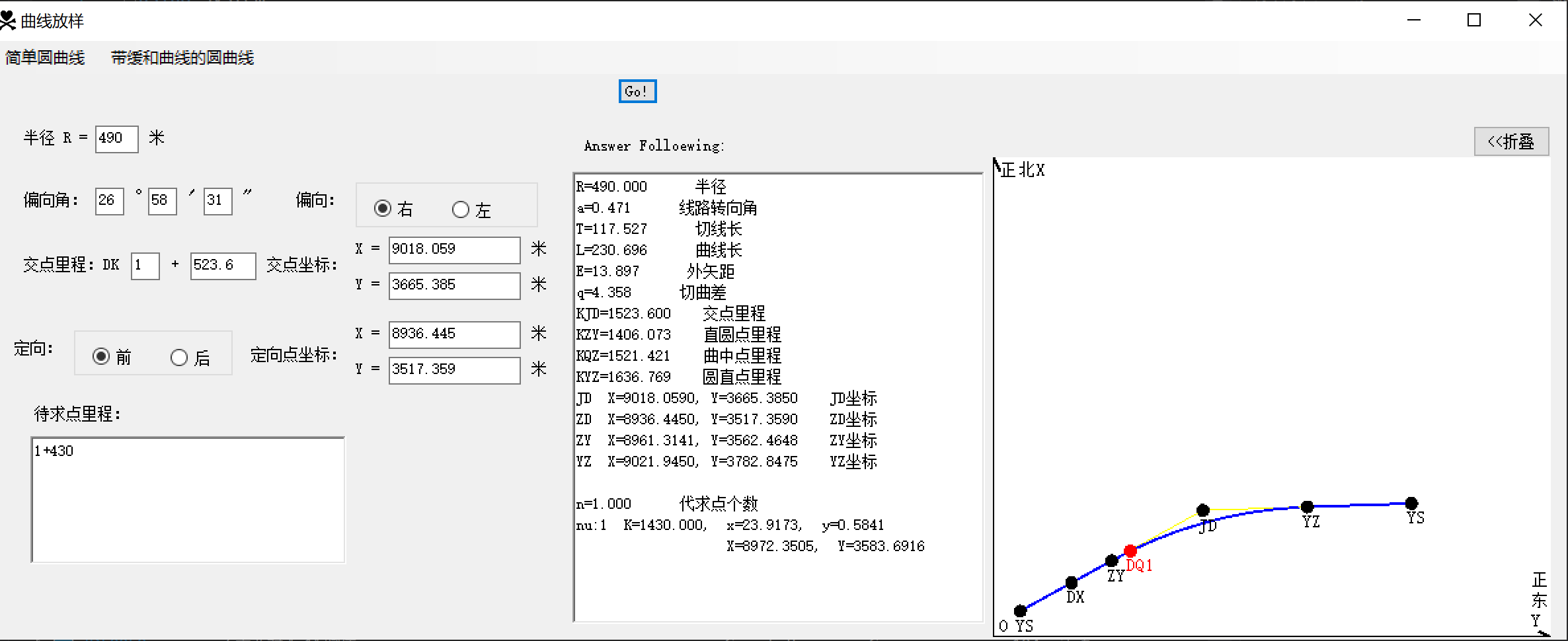Click the L=230.696 curve length line

point(659,250)
